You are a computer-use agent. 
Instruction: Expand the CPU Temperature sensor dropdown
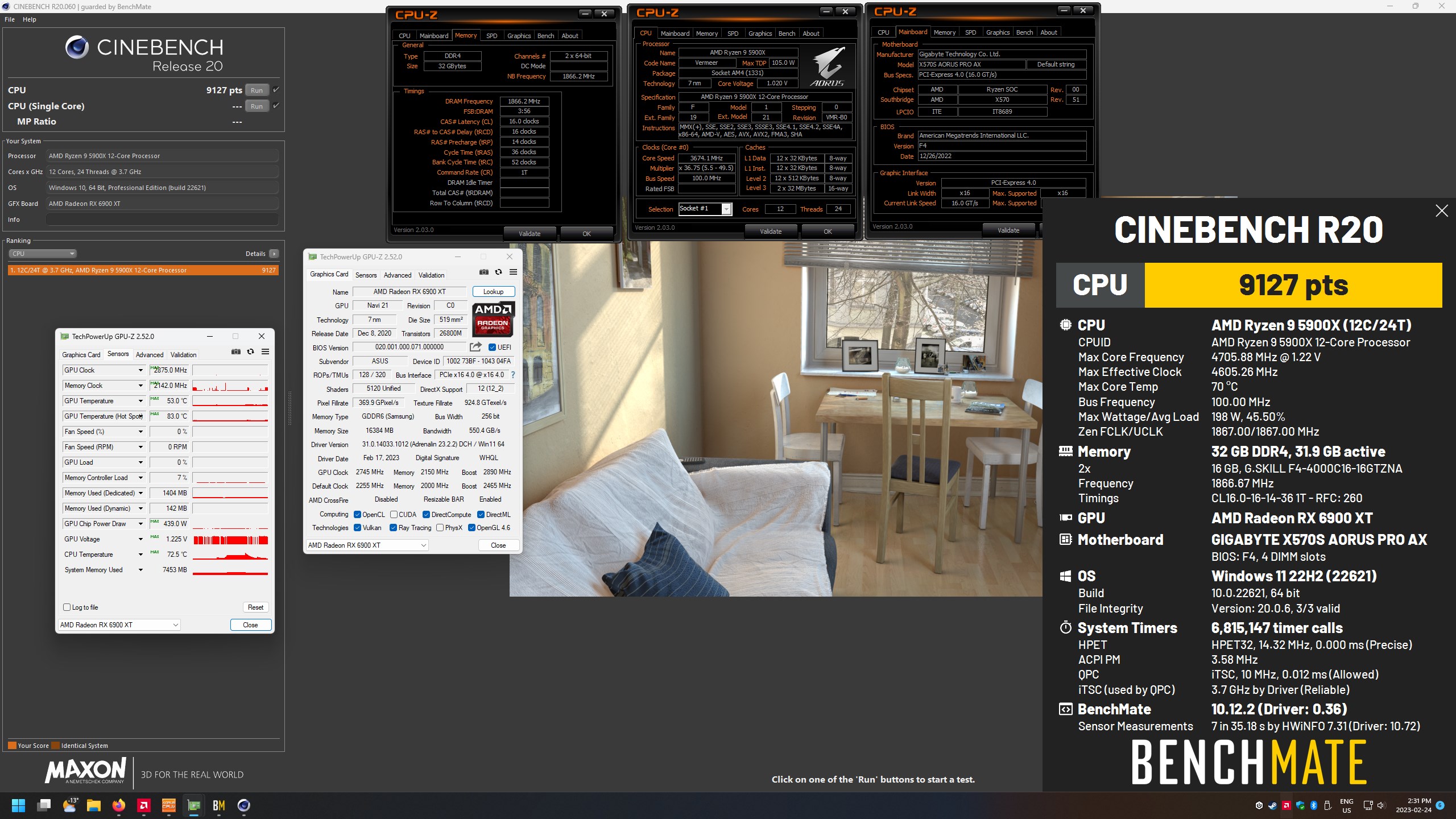click(x=140, y=555)
